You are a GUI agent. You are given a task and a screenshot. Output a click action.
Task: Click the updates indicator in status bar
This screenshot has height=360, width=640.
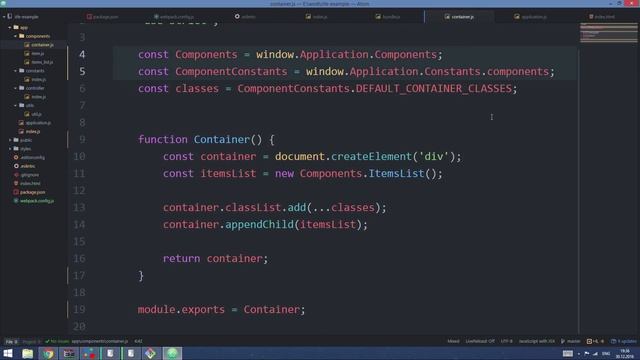click(623, 341)
